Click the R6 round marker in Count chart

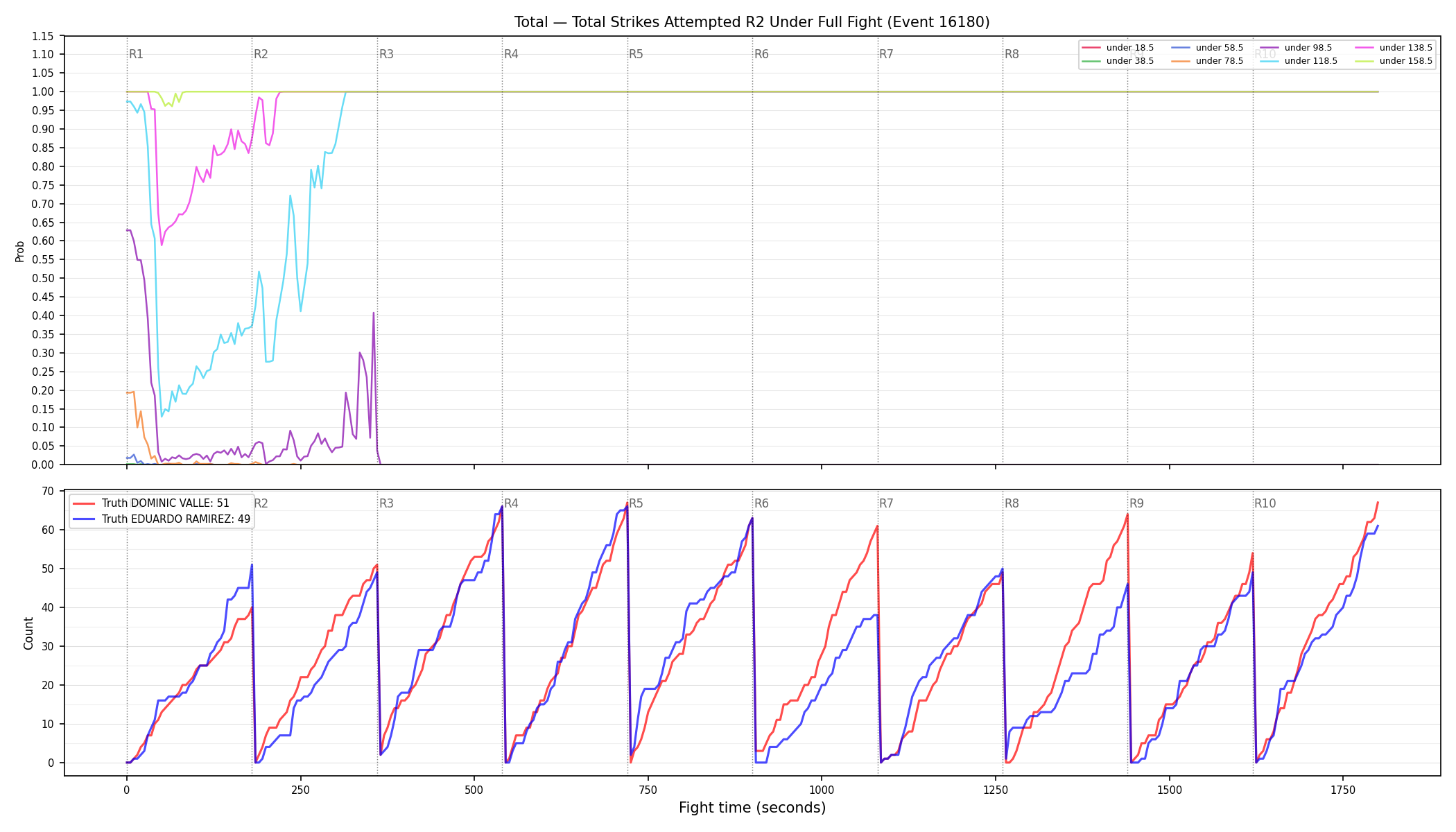tap(761, 503)
